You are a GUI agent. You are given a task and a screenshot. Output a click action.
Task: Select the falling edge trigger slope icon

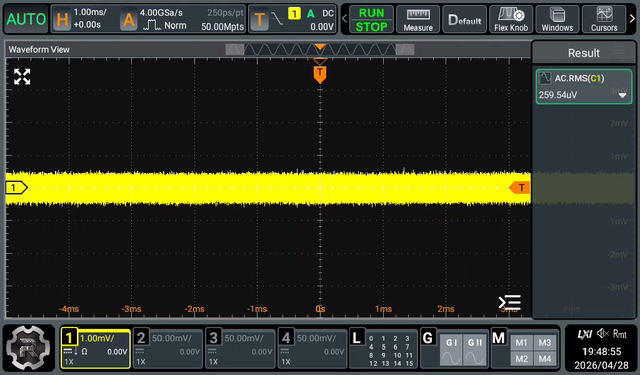[277, 19]
